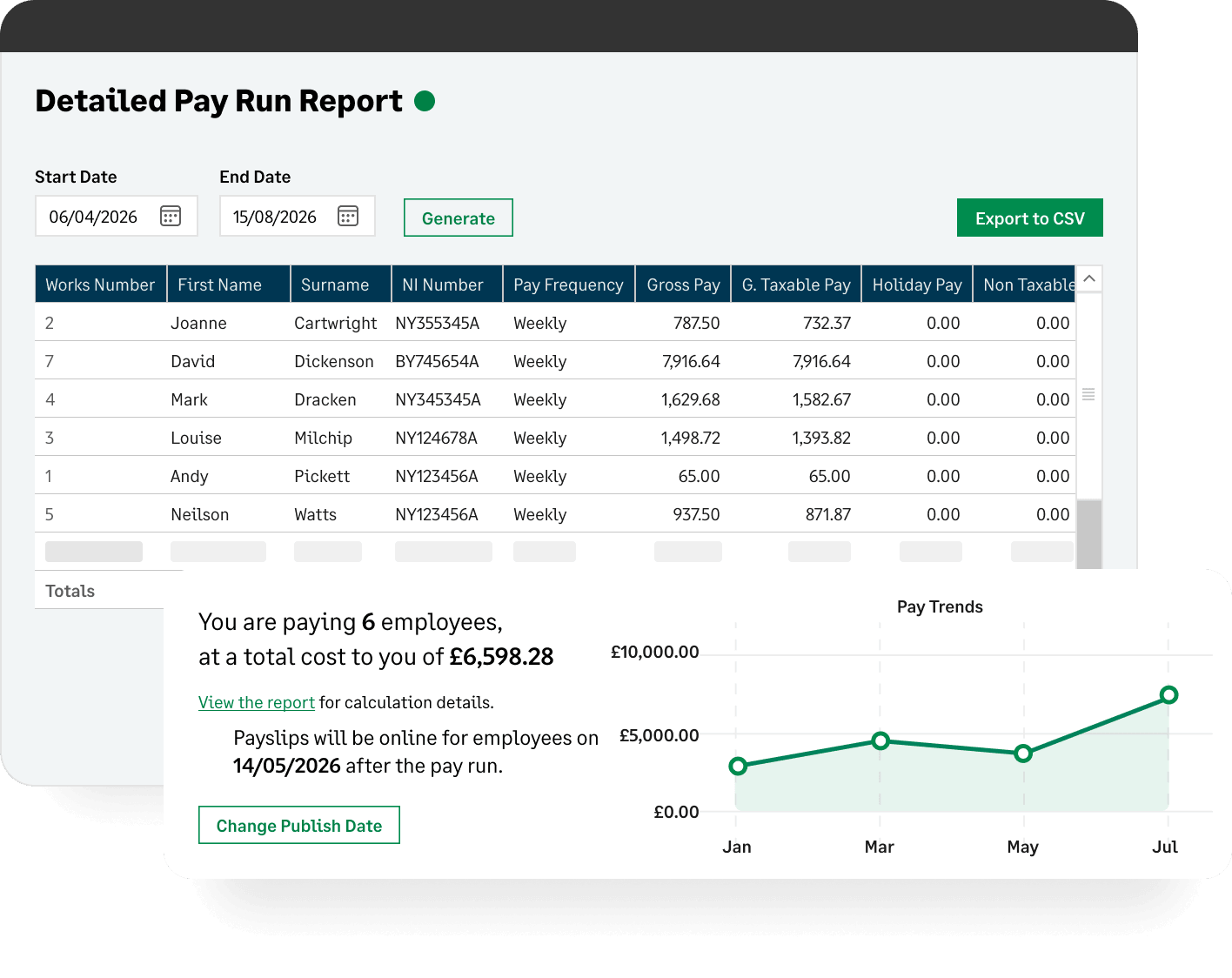
Task: Click the table scroll-up arrow
Action: pyautogui.click(x=1089, y=278)
